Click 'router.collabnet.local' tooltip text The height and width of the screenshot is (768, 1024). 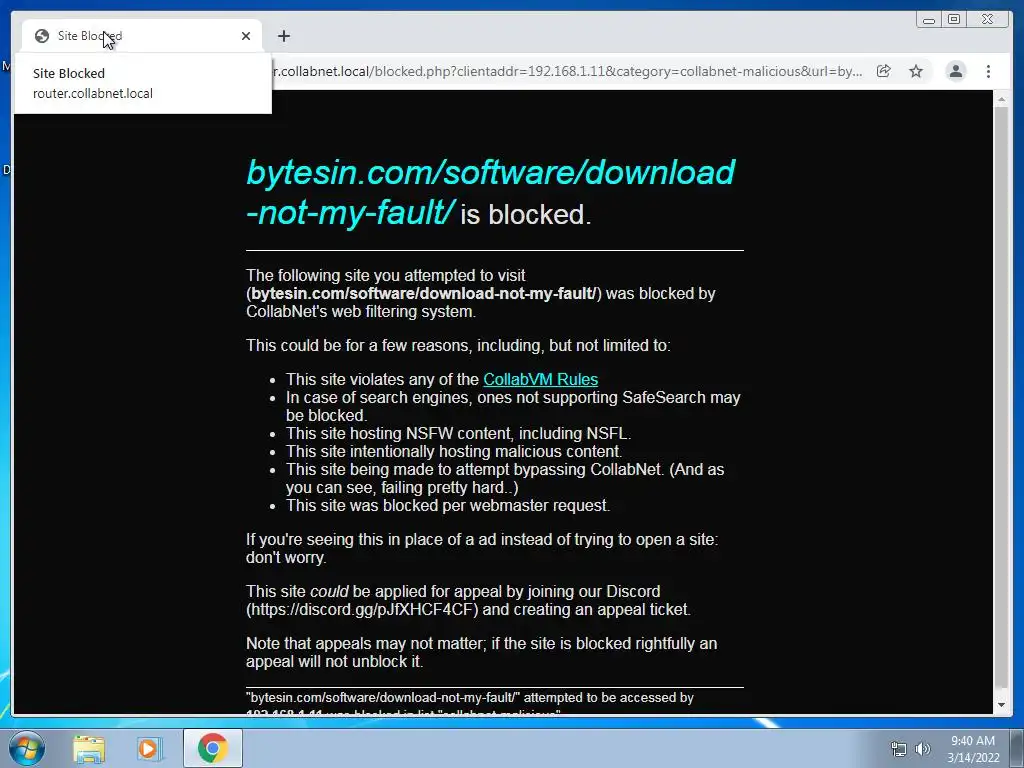pos(93,93)
